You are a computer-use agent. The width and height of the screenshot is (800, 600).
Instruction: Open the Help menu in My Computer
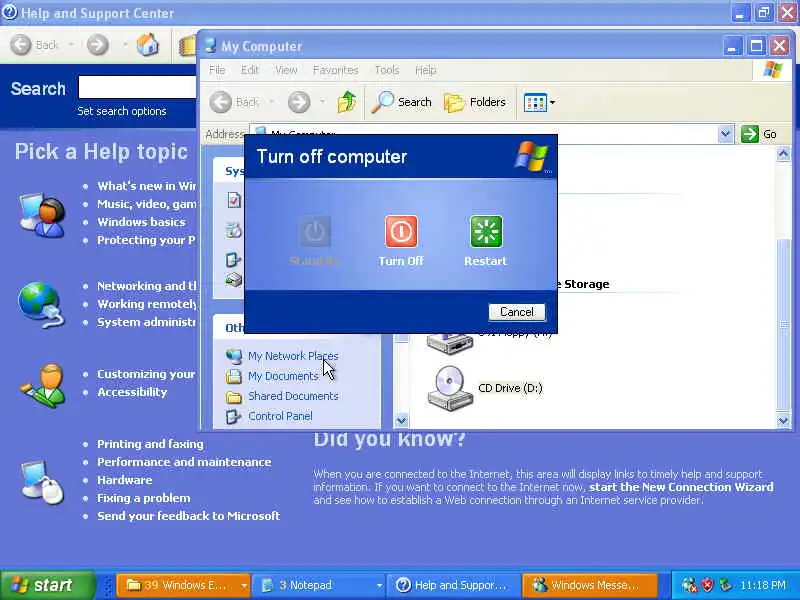tap(425, 70)
